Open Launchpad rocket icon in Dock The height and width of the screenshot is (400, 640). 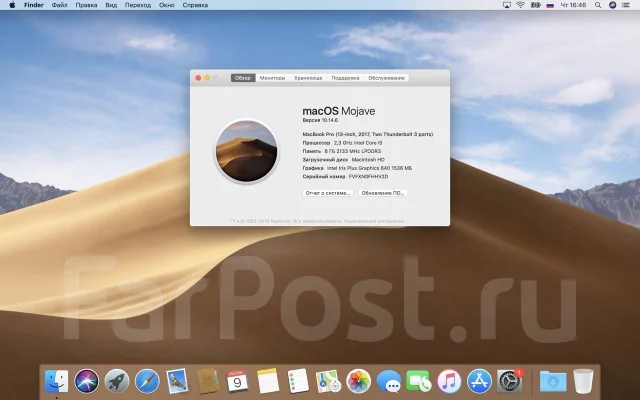click(x=117, y=381)
